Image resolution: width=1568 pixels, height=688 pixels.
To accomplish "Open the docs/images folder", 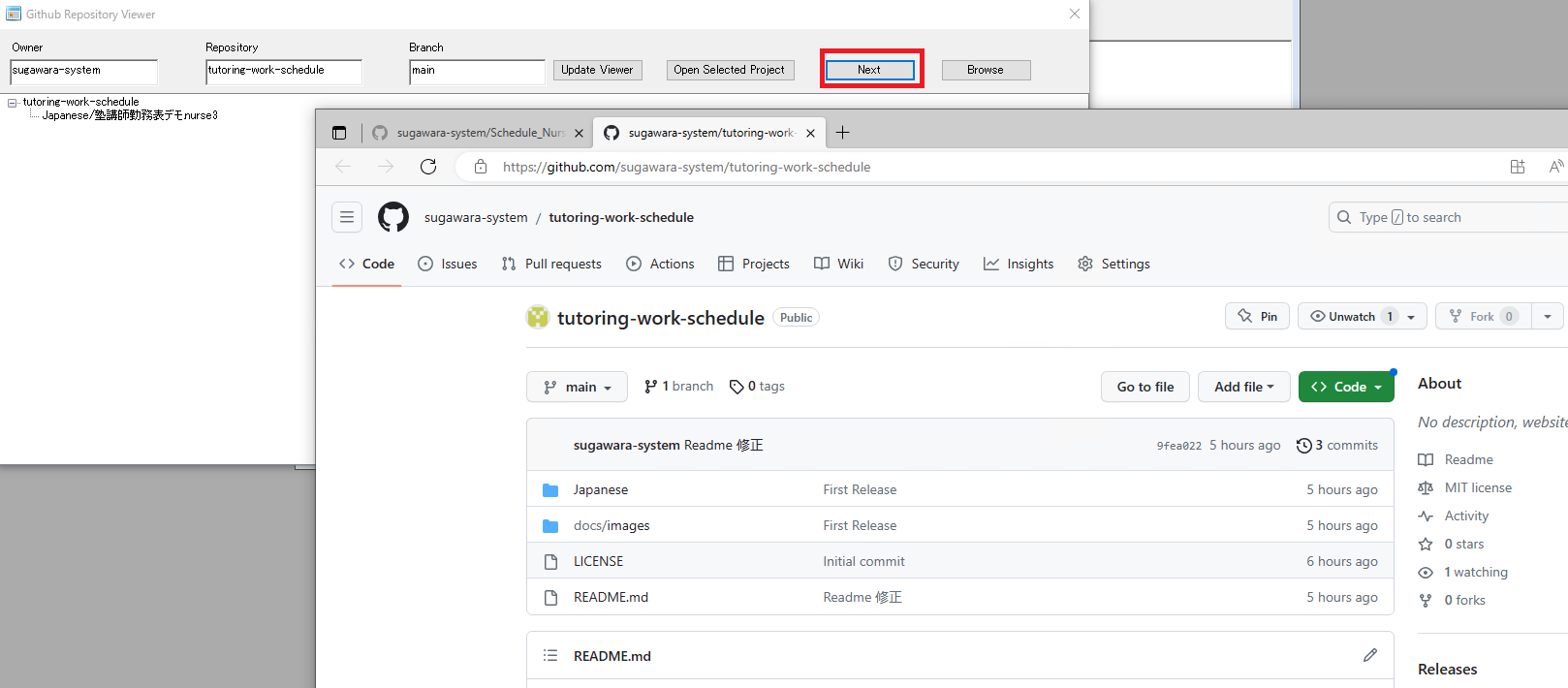I will click(x=612, y=525).
